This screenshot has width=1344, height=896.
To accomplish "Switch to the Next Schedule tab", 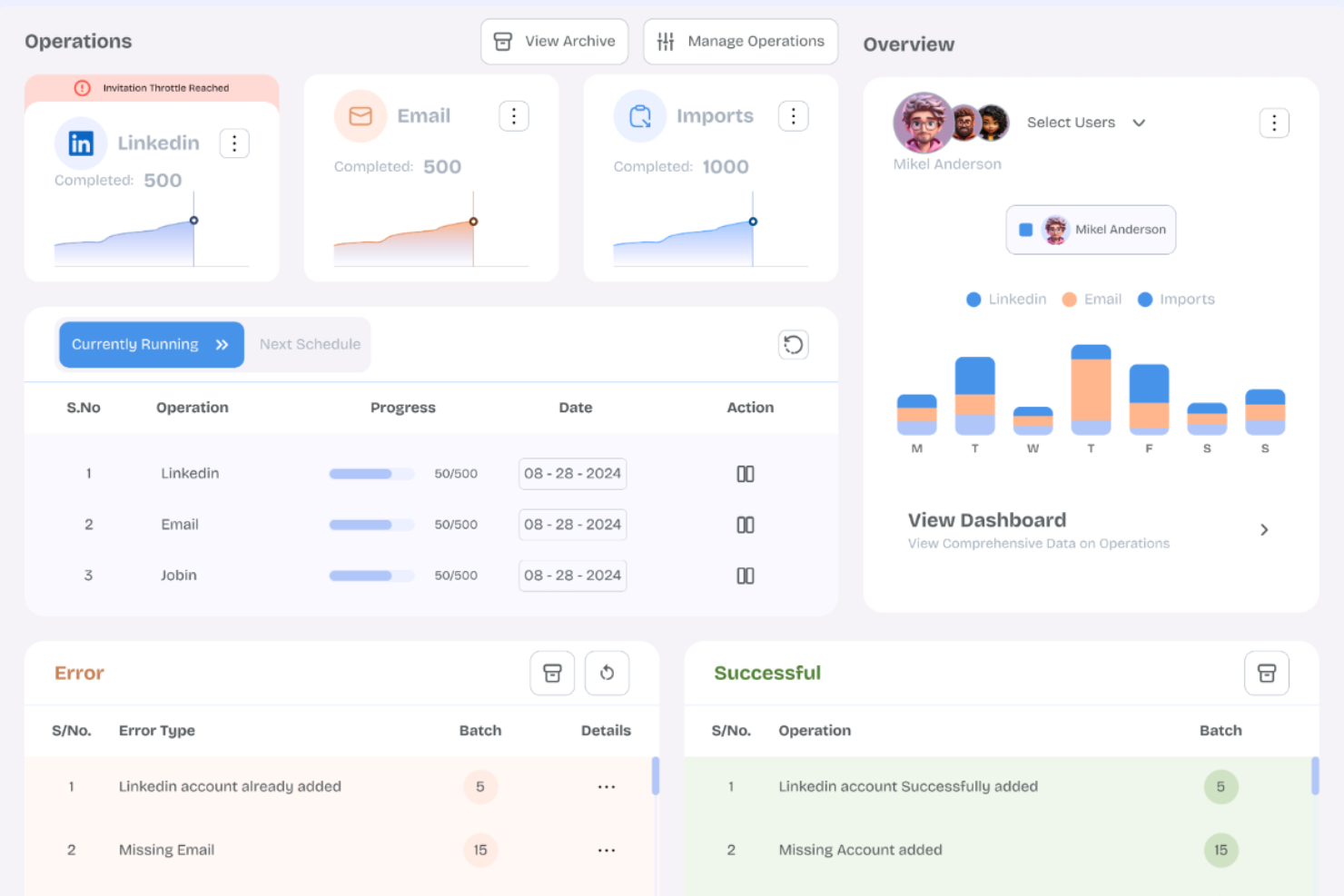I will pyautogui.click(x=310, y=344).
